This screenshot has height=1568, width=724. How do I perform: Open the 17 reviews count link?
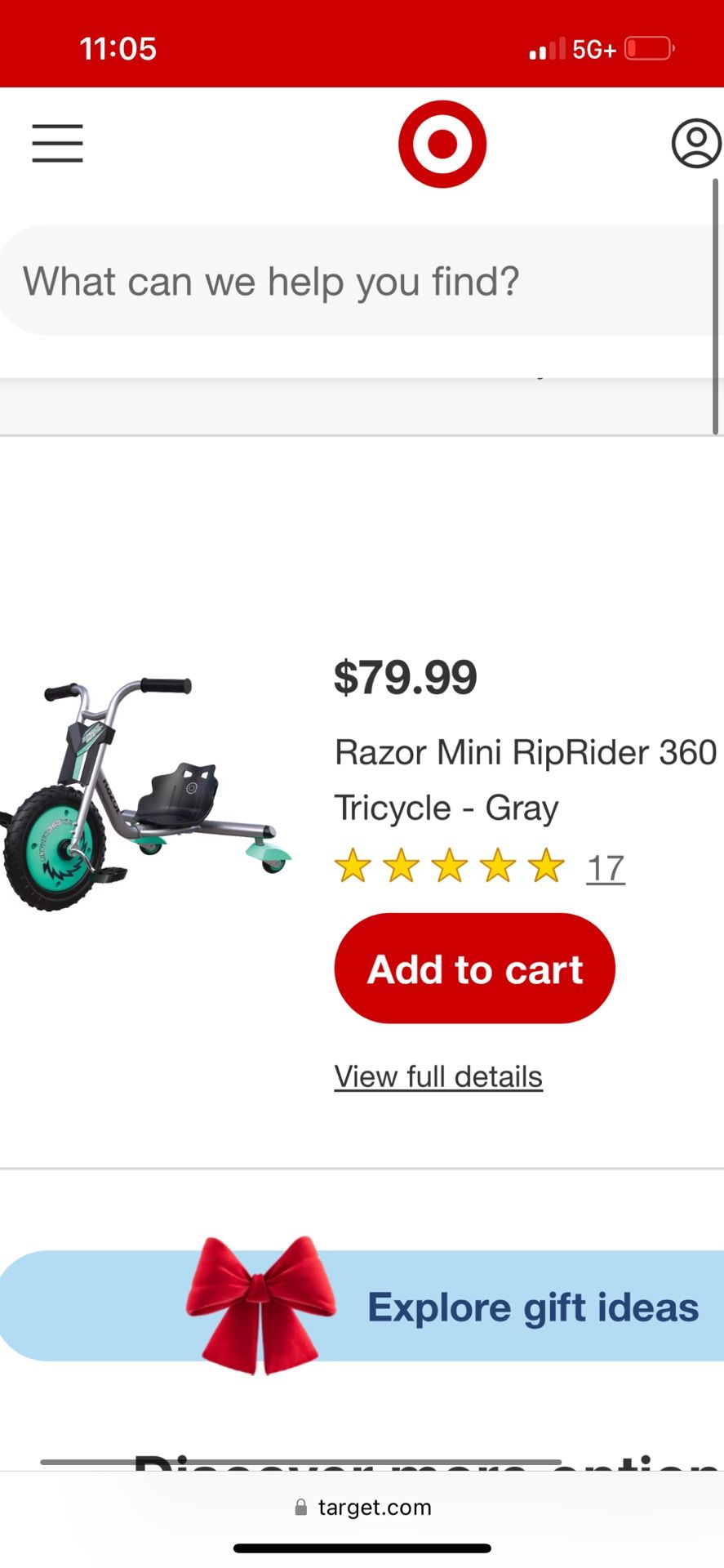[x=606, y=868]
